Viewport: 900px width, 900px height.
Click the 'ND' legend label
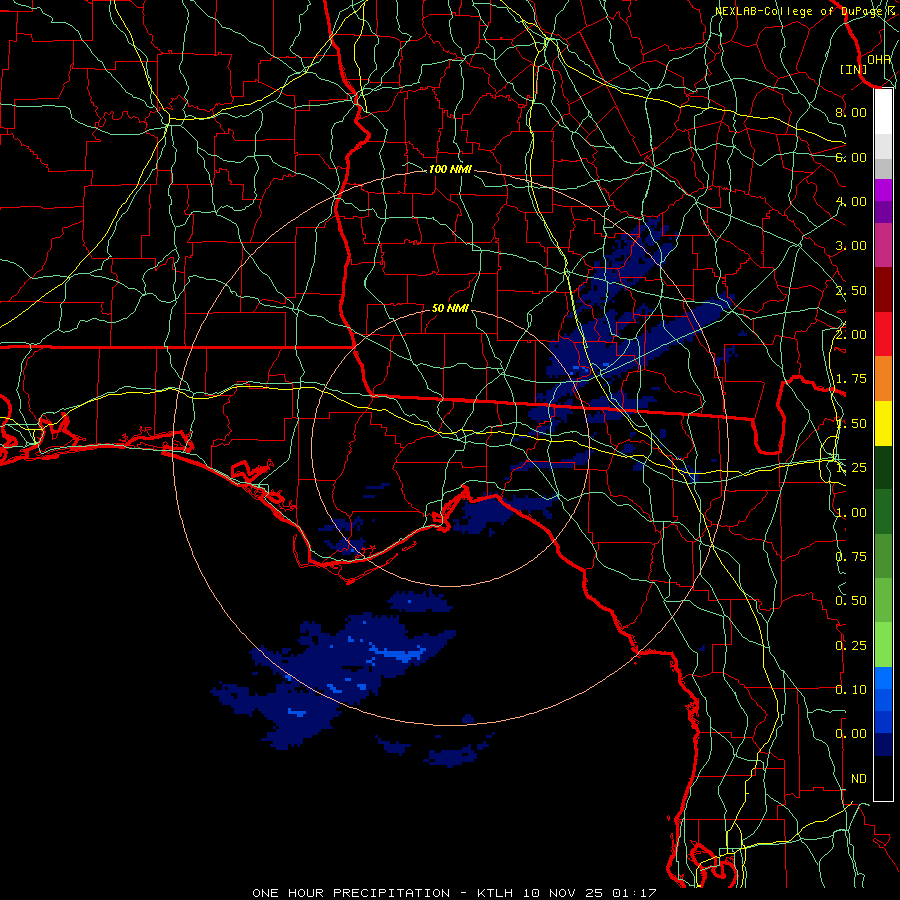tap(859, 779)
